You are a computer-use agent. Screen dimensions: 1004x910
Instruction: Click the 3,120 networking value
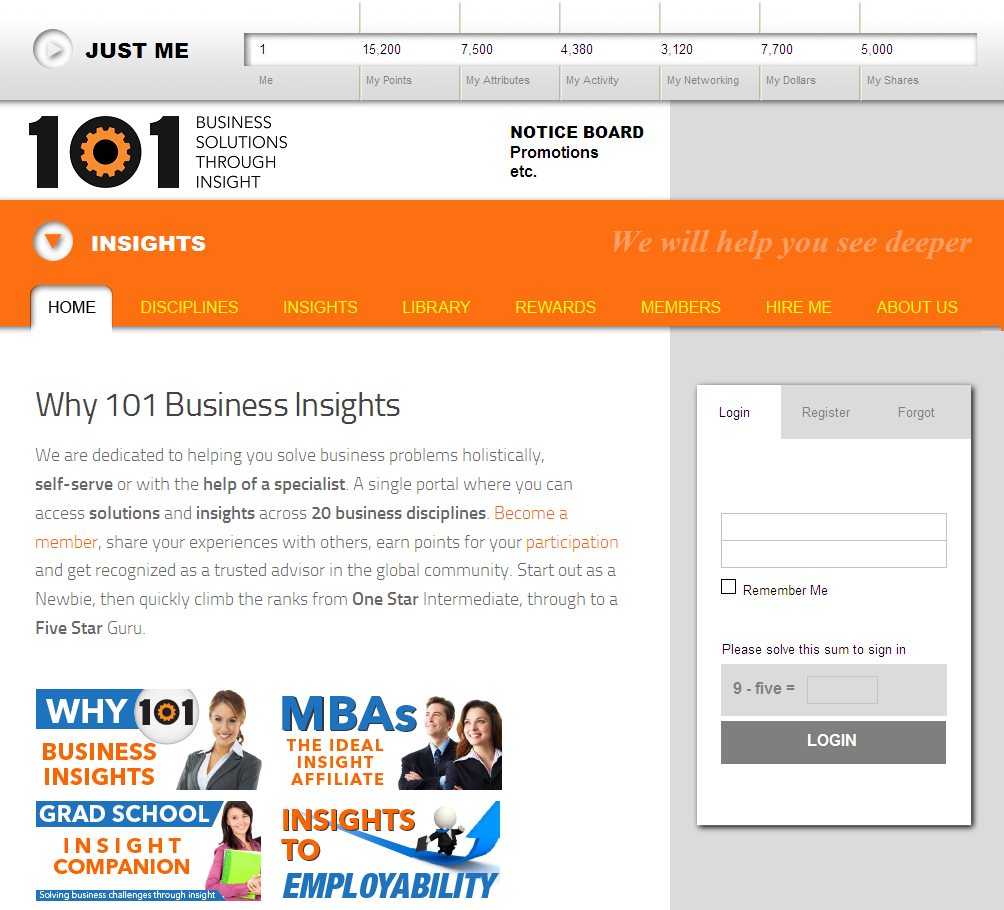[x=677, y=49]
